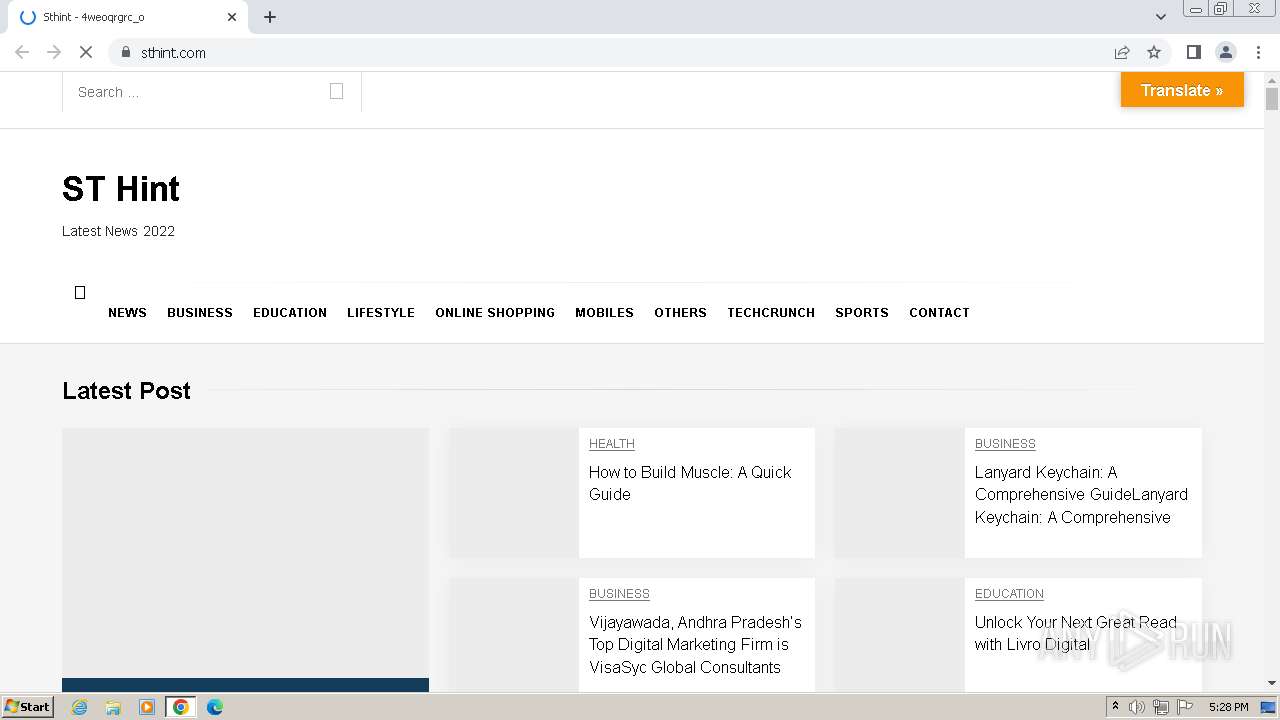The height and width of the screenshot is (720, 1280).
Task: Launch the media player from the taskbar
Action: click(147, 707)
